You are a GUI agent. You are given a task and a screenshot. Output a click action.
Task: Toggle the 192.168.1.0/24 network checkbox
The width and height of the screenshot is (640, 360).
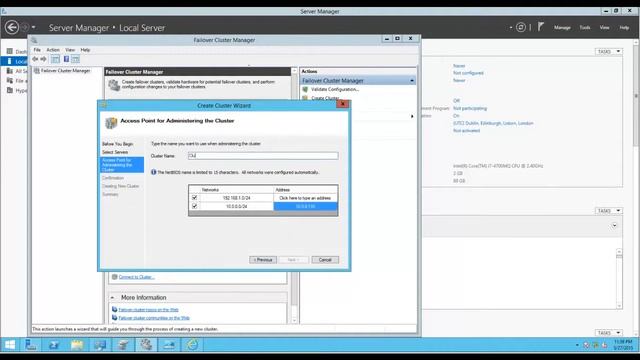[194, 198]
